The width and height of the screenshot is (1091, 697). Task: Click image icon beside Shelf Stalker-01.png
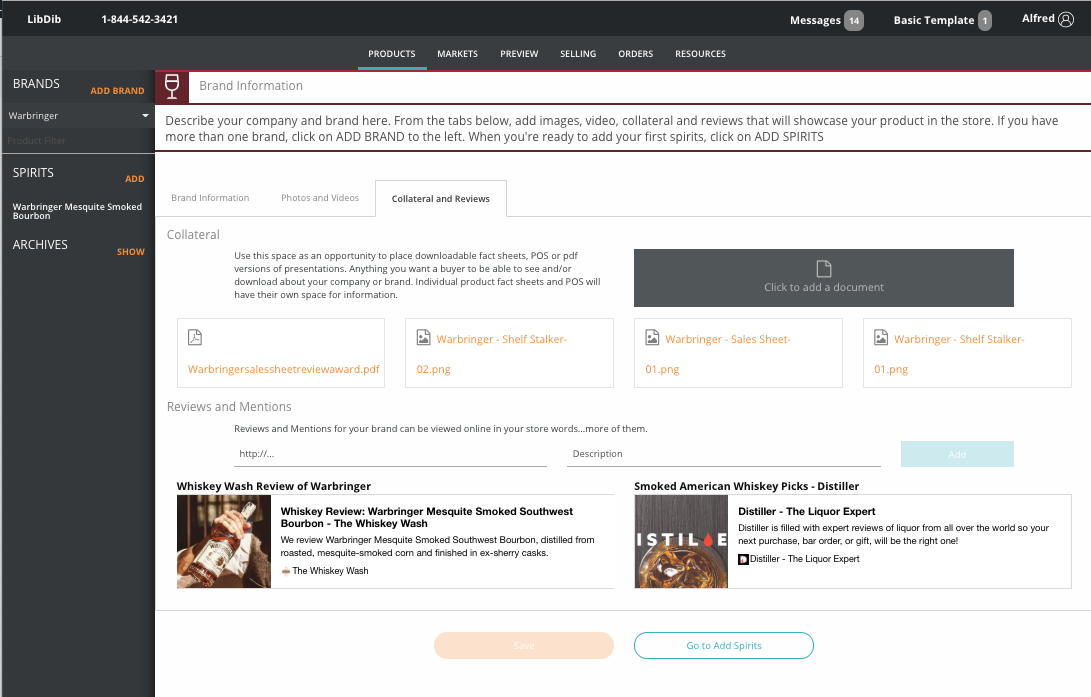pos(881,337)
